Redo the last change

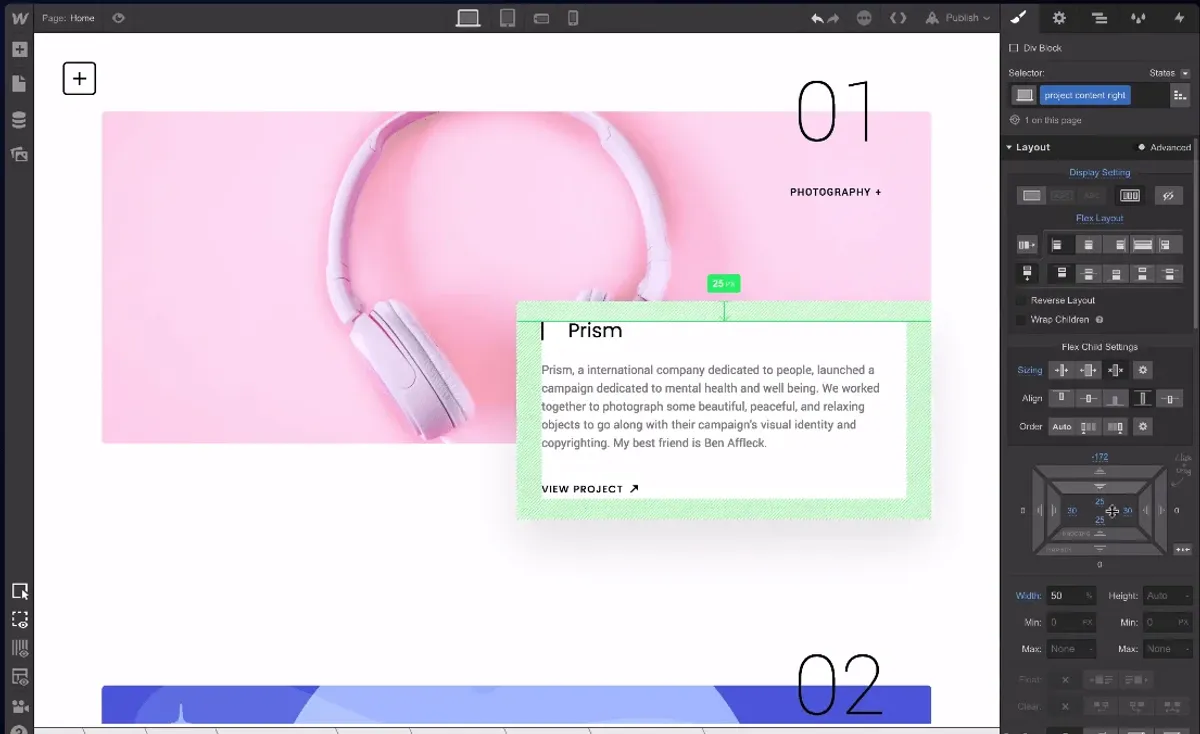coord(833,18)
